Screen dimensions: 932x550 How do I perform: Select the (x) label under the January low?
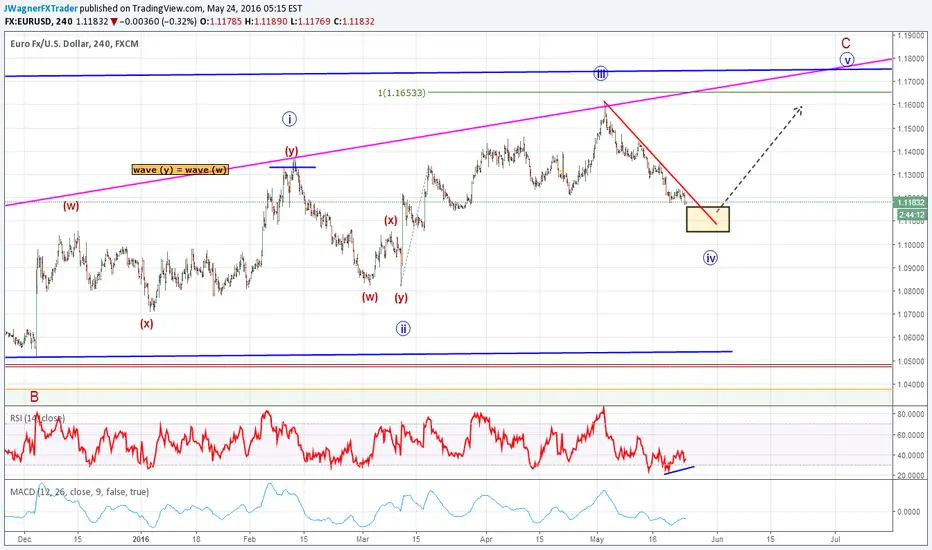click(146, 323)
